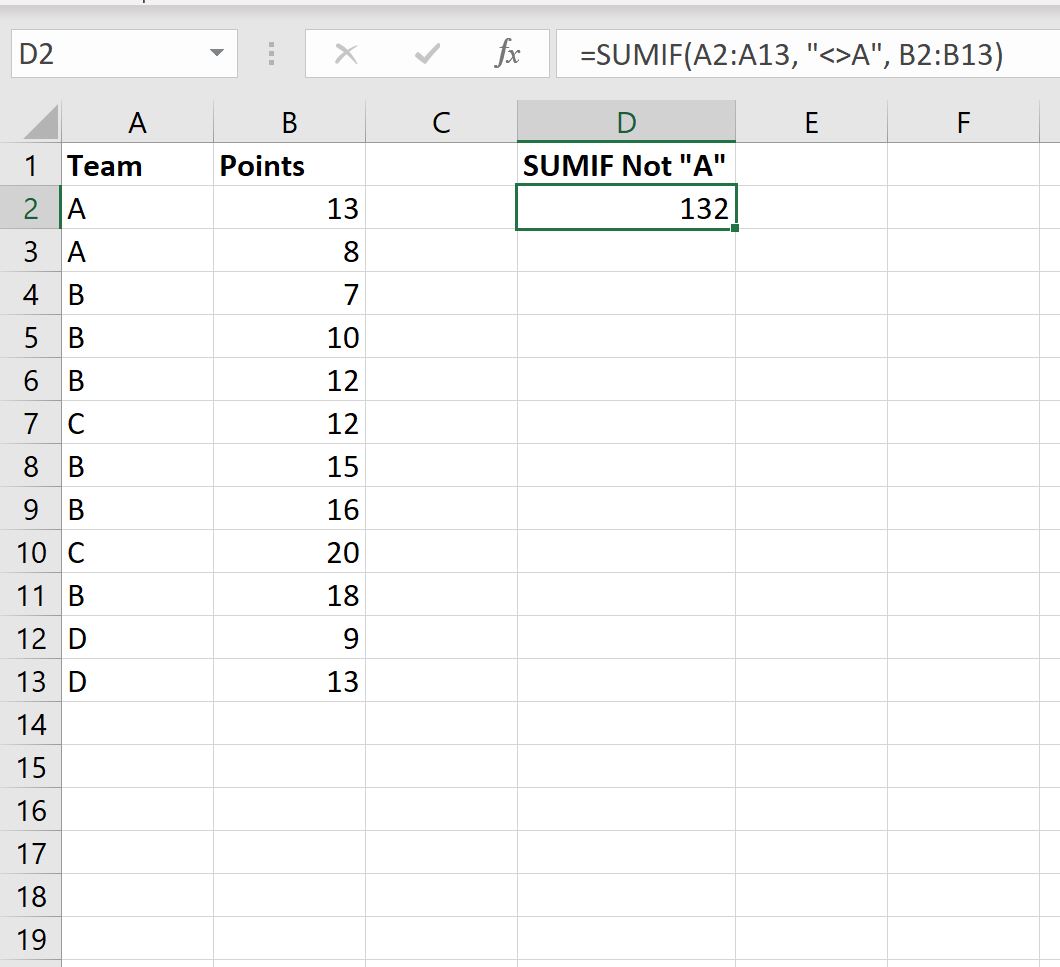Click the Enter checkmark formula icon
This screenshot has width=1060, height=967.
[x=427, y=54]
